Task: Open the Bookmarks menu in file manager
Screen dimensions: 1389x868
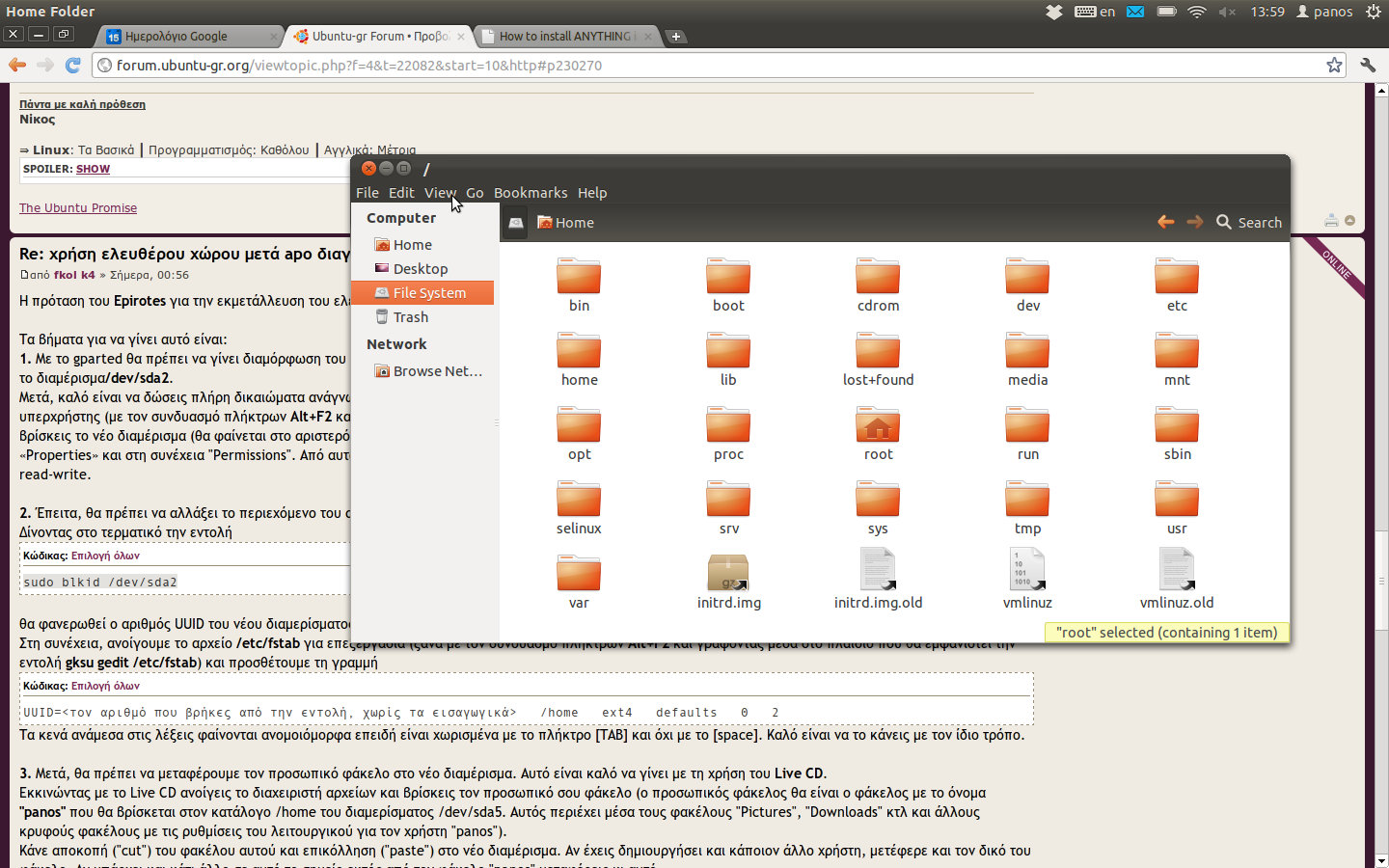Action: pyautogui.click(x=530, y=193)
